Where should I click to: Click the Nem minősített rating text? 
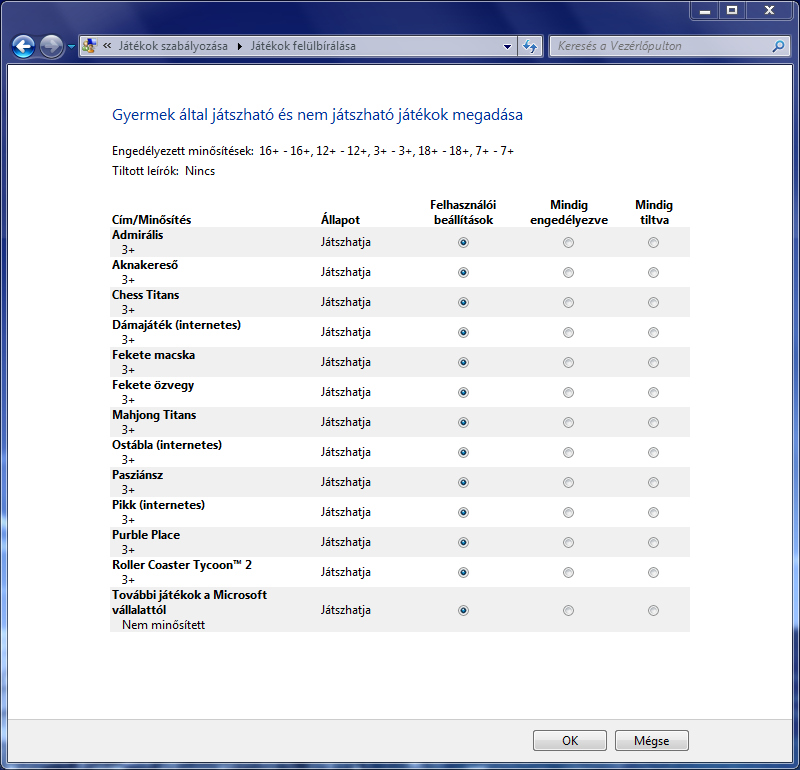163,625
